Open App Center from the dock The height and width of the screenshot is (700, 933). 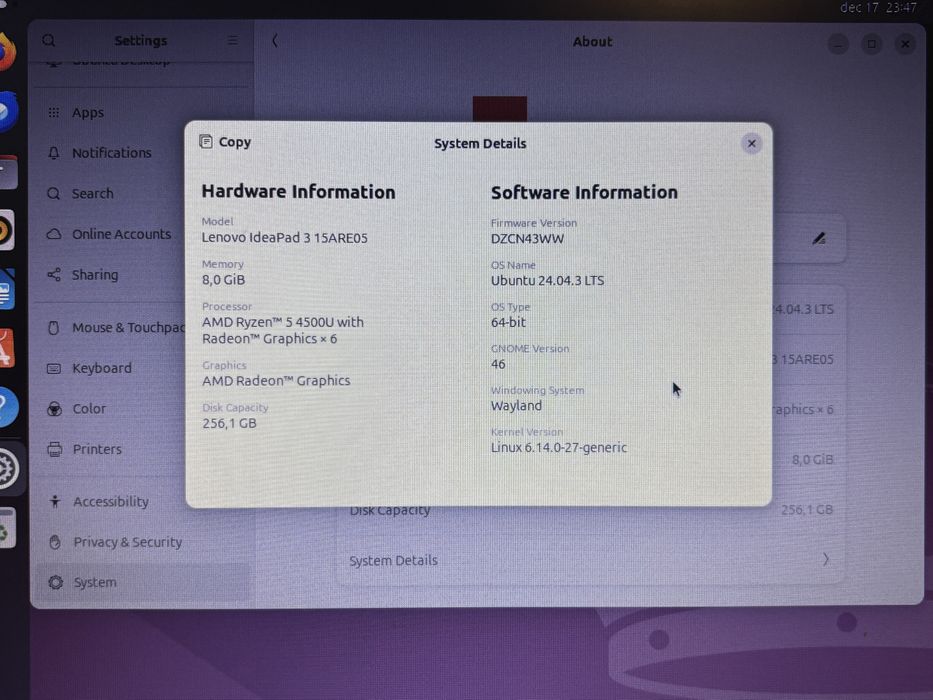point(5,349)
